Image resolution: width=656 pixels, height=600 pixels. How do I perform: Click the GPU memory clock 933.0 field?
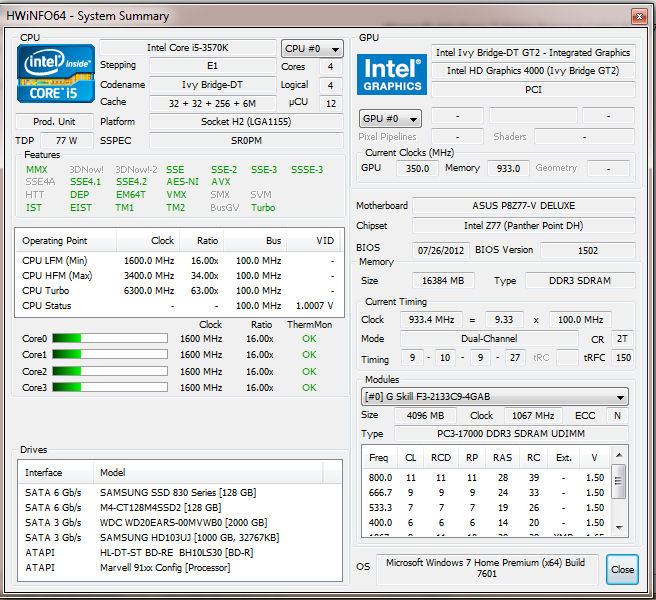point(508,169)
